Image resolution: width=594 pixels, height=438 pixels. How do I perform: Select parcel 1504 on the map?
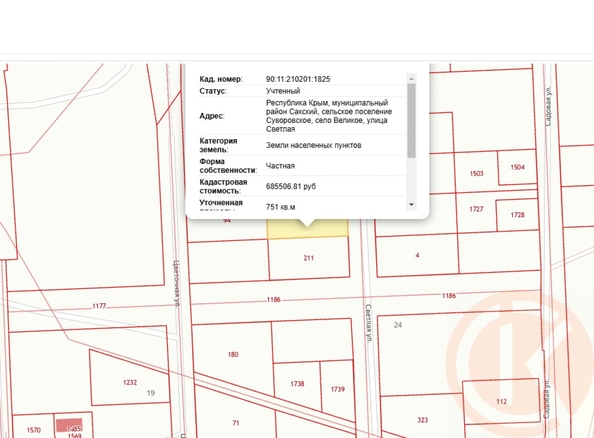coord(517,167)
